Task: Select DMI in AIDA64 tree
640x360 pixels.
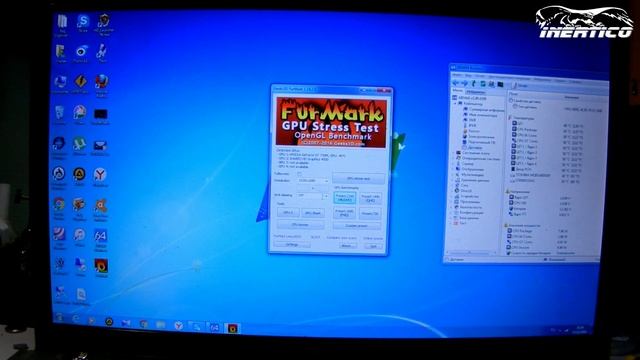Action: tap(470, 120)
